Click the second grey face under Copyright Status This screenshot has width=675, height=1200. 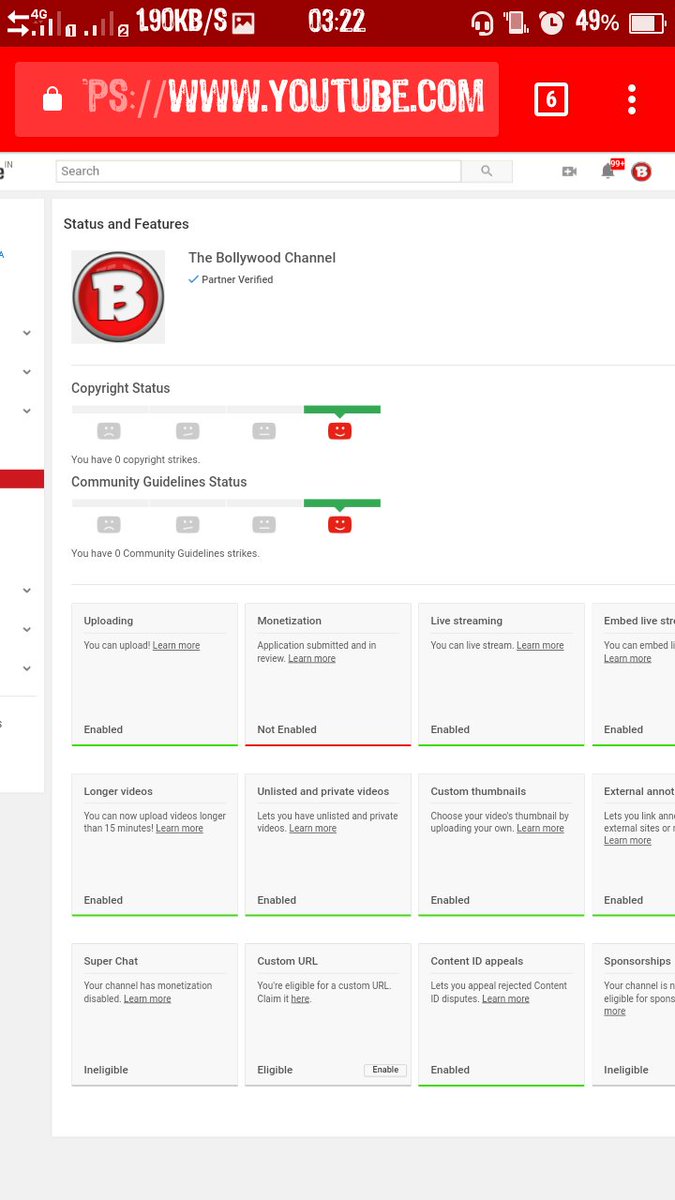188,431
